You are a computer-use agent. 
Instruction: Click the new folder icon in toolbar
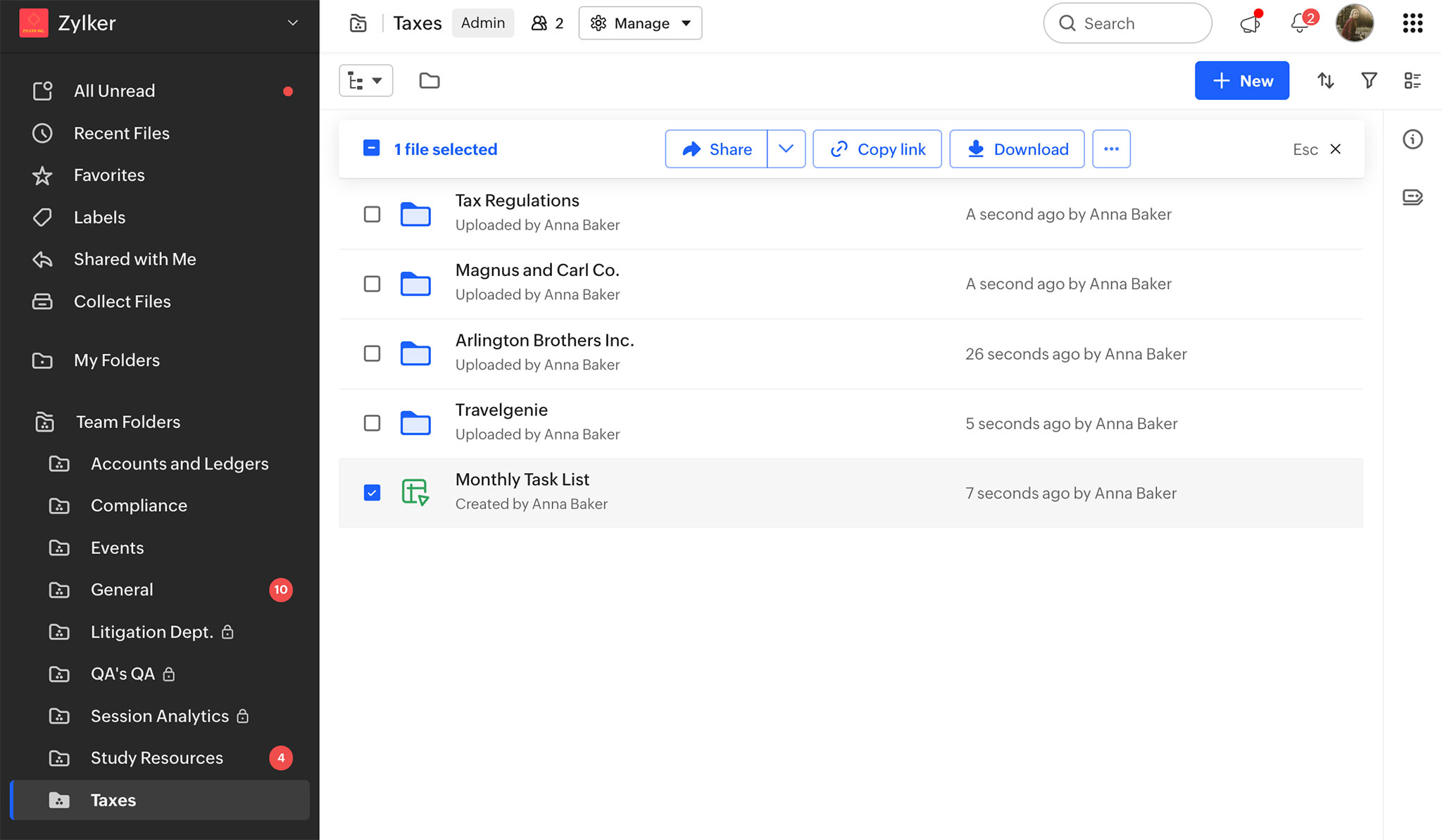[429, 81]
